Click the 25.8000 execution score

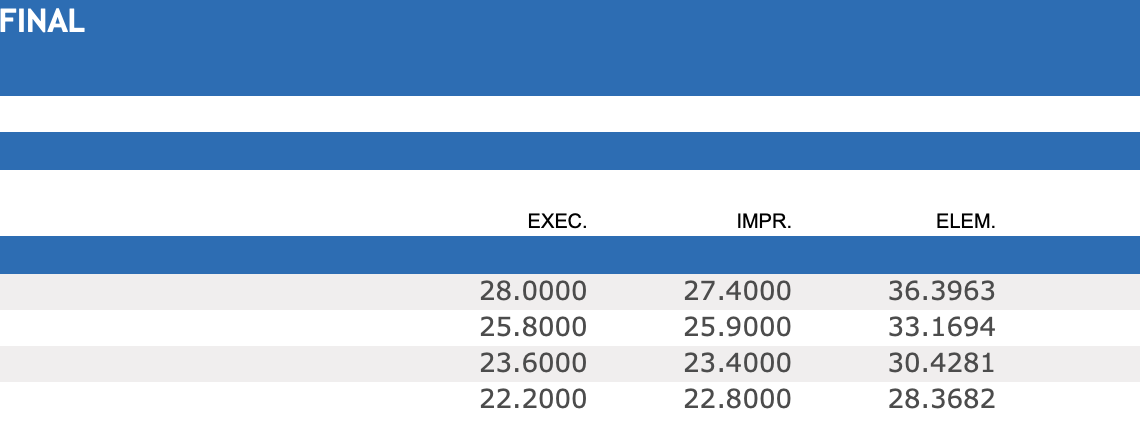click(533, 327)
